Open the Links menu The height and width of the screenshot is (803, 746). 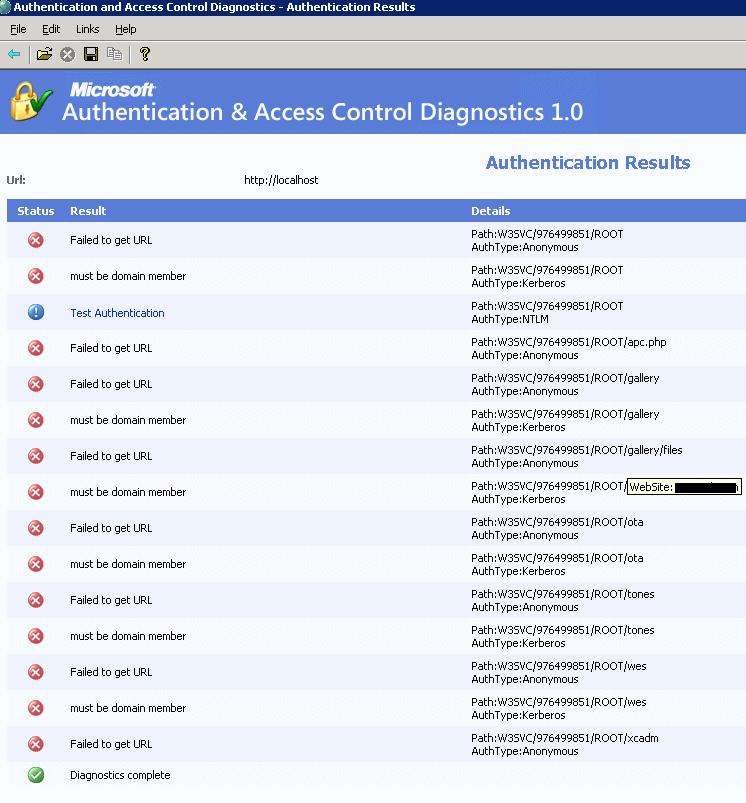pyautogui.click(x=88, y=29)
